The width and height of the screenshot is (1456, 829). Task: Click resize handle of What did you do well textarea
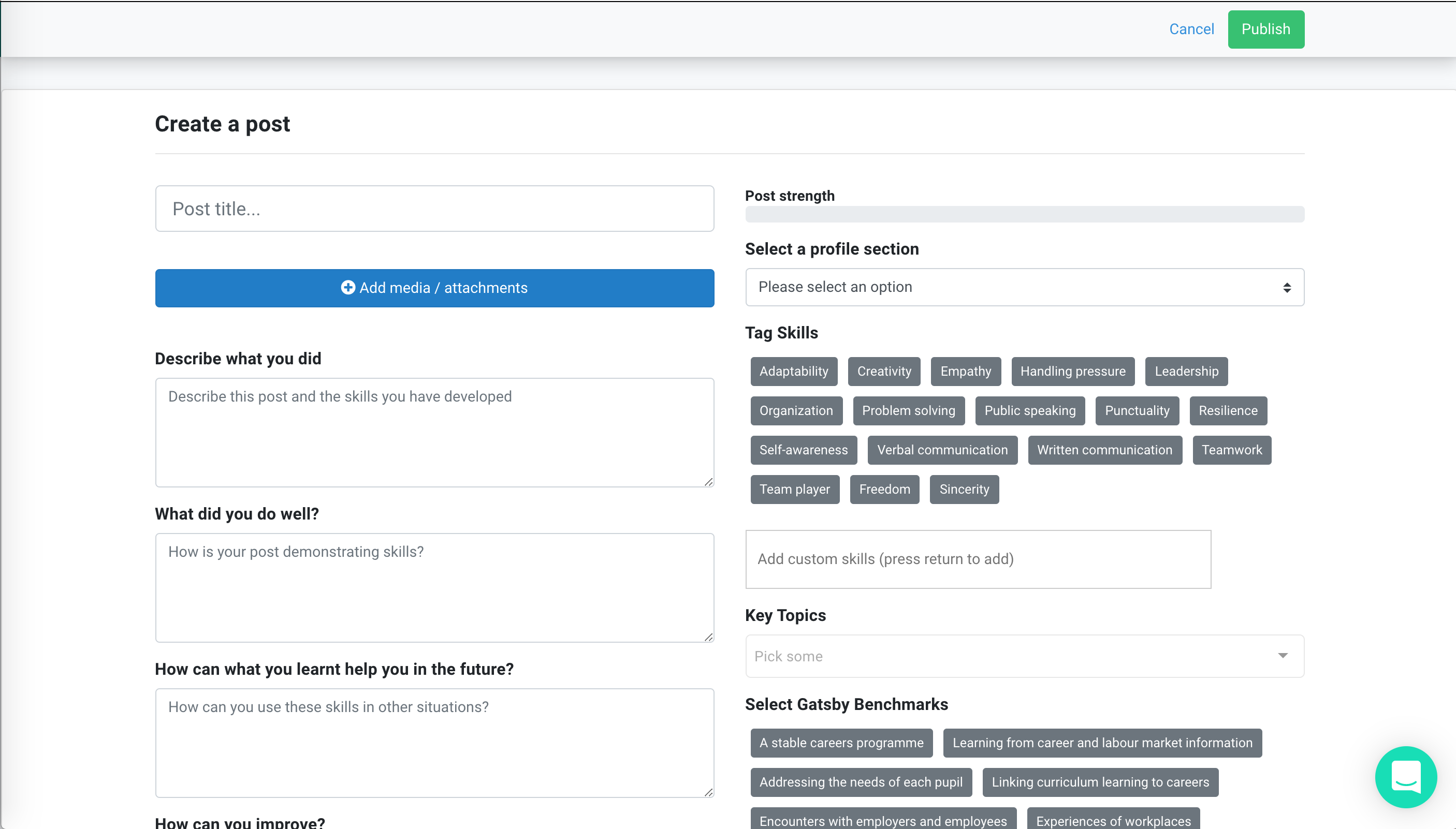[x=708, y=637]
